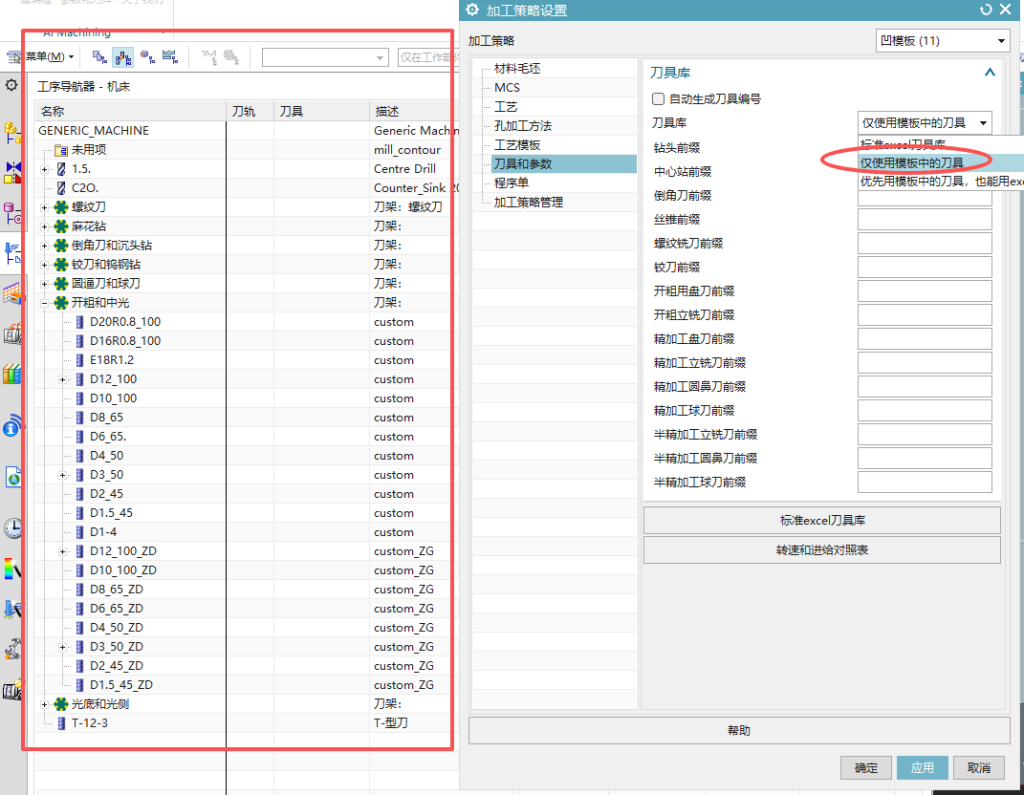Select 材料毛坯 in the strategy list
The height and width of the screenshot is (795, 1024).
point(517,69)
